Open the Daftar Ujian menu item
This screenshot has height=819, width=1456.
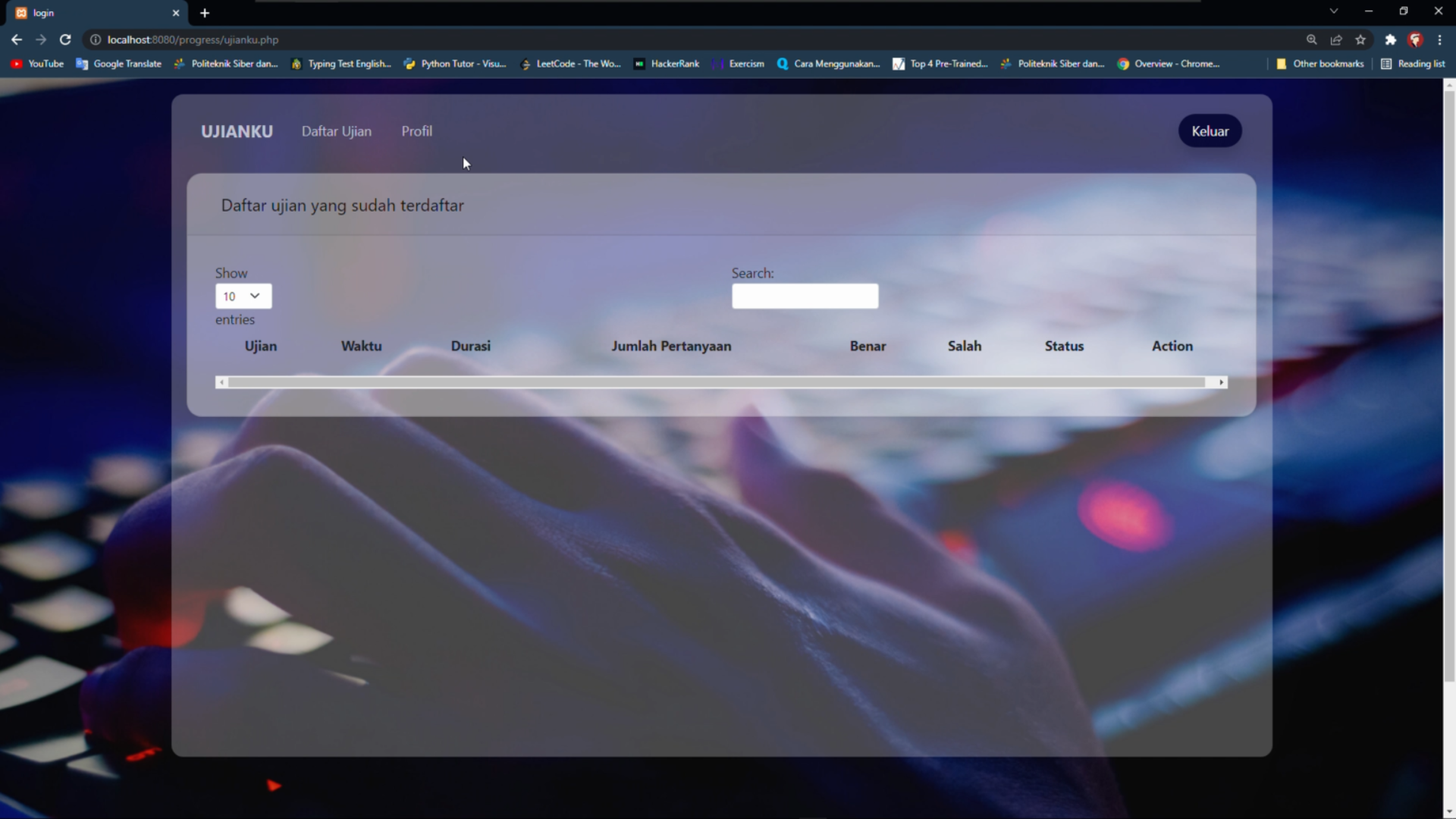[x=336, y=131]
